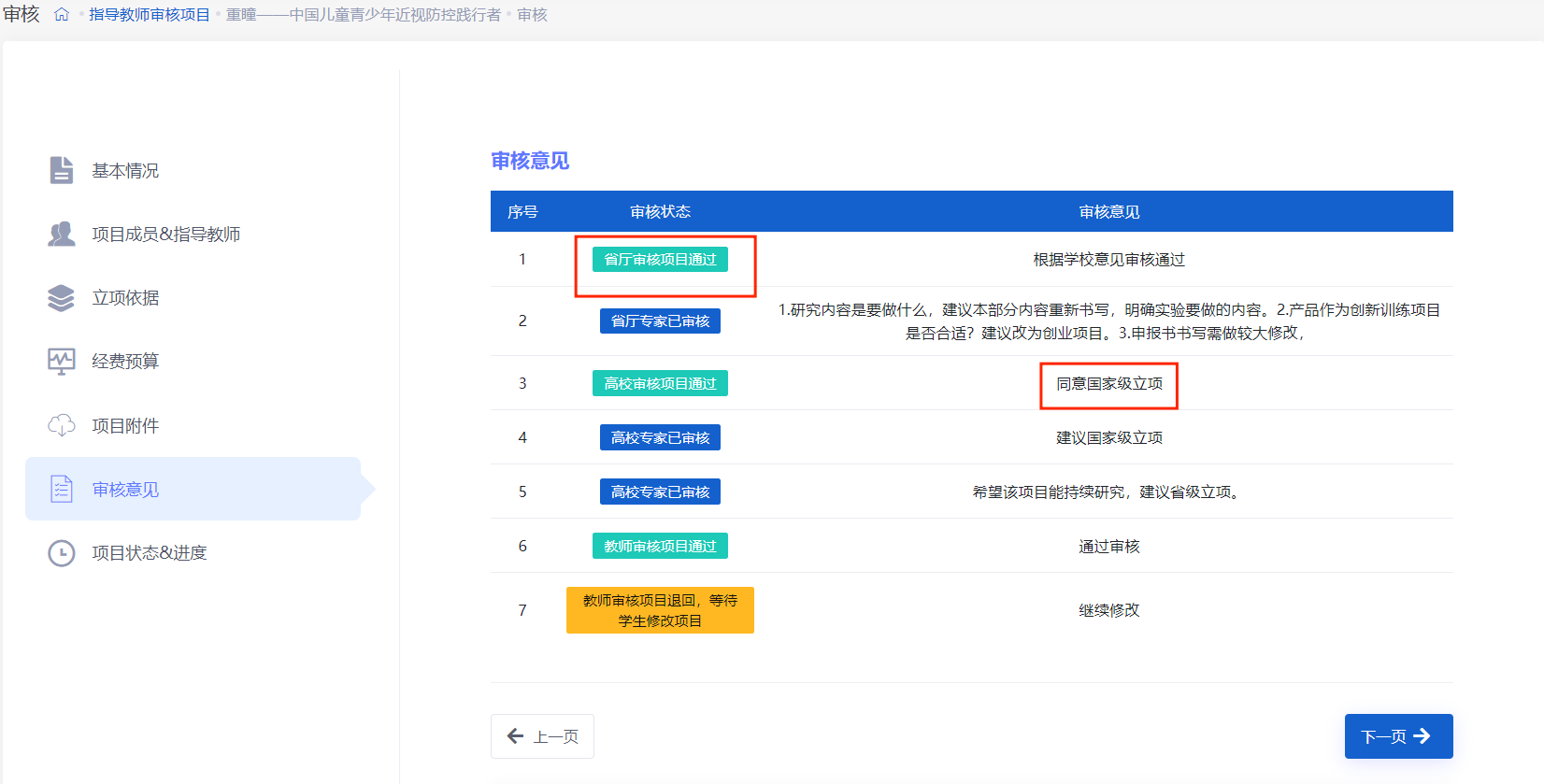
Task: Click the home icon in breadcrumb
Action: 62,15
